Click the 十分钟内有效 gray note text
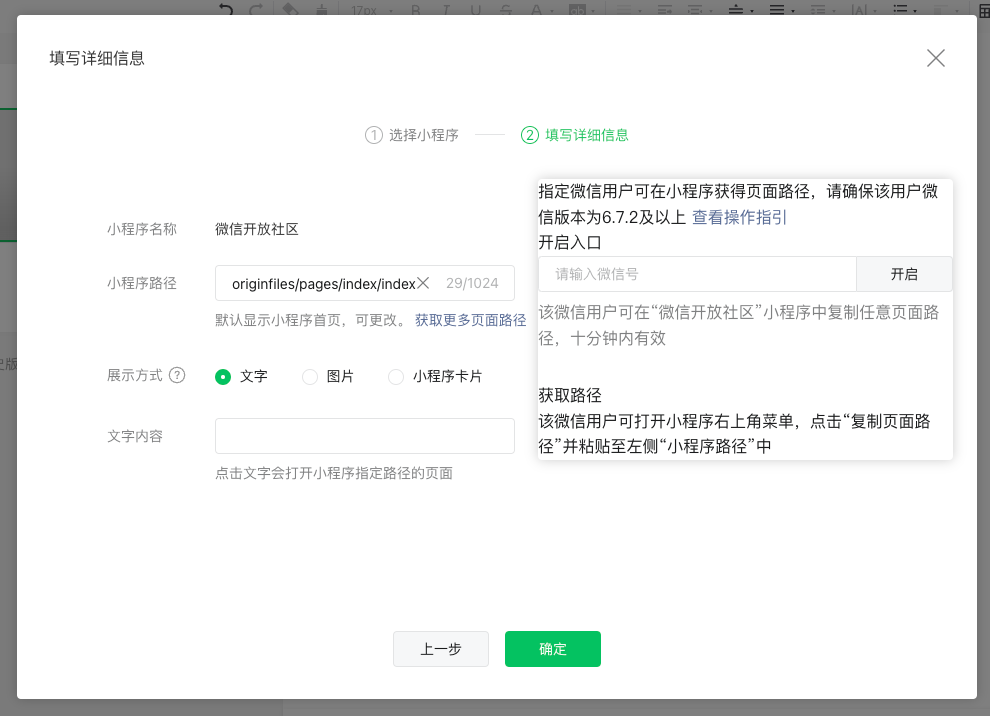 click(618, 338)
